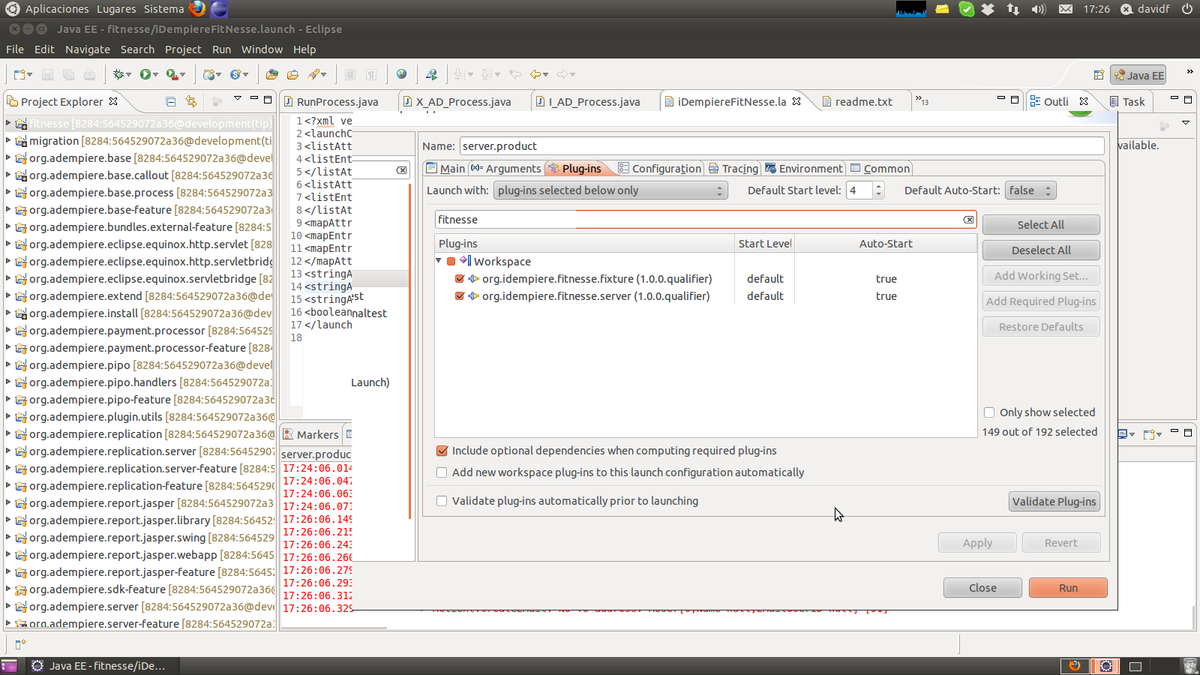
Task: Click the Deselect All button
Action: [1040, 250]
